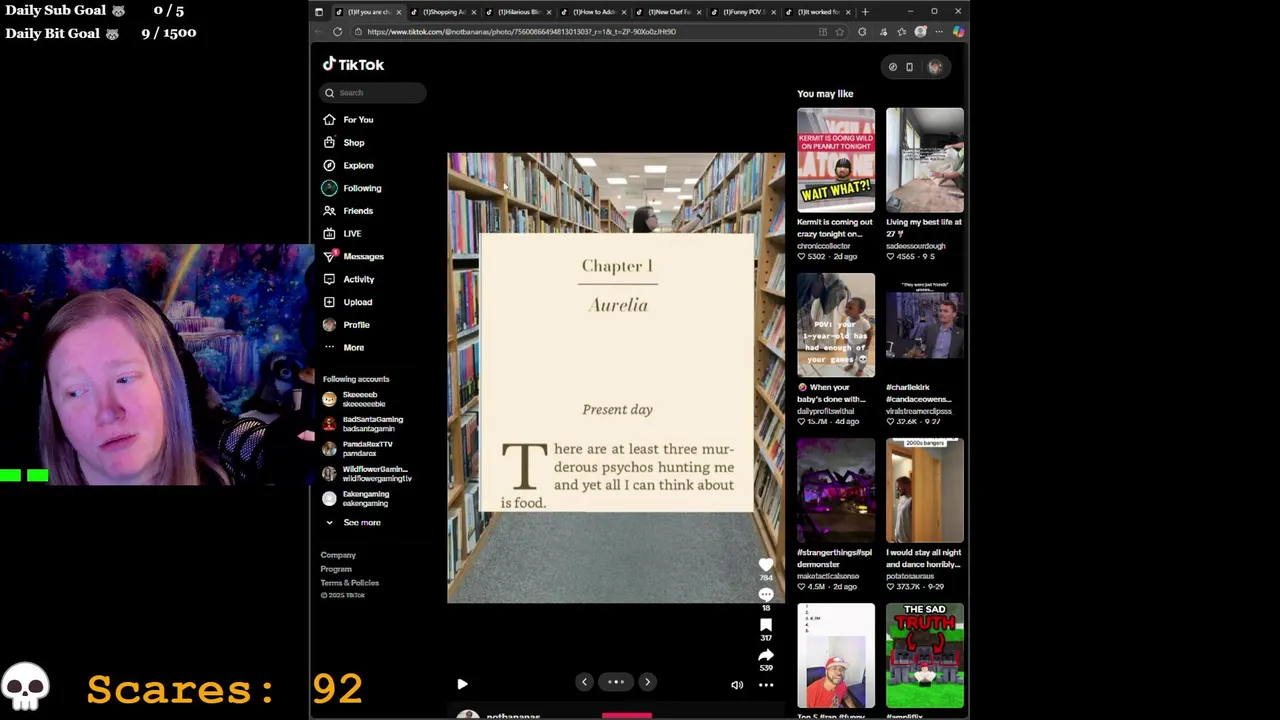This screenshot has height=720, width=1280.
Task: Open PamdaRexTTV followed account
Action: (x=358, y=448)
